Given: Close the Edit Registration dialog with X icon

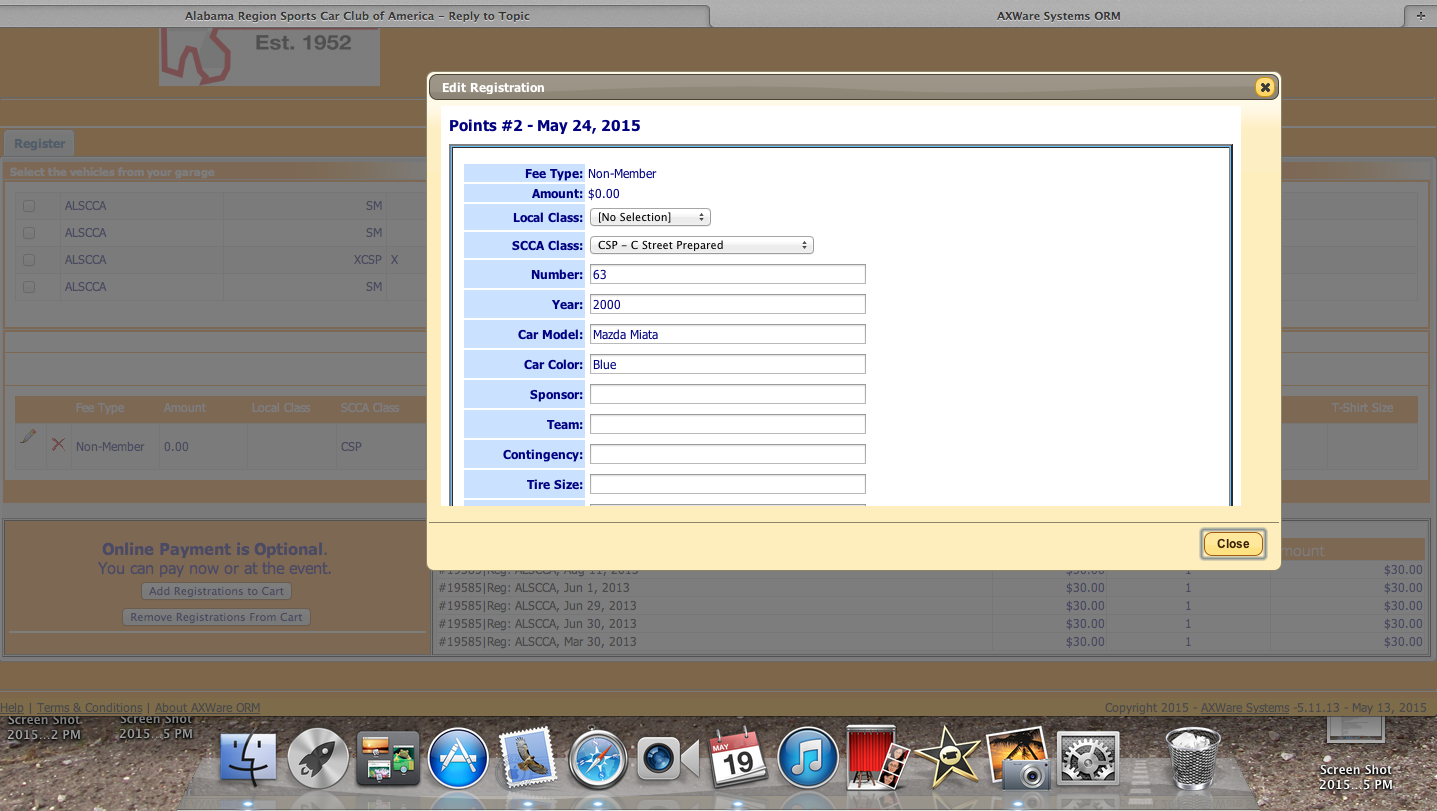Looking at the screenshot, I should coord(1265,88).
